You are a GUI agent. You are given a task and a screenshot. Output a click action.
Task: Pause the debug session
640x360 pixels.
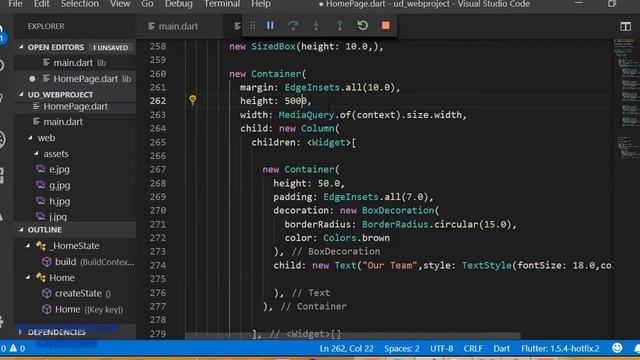[x=270, y=26]
